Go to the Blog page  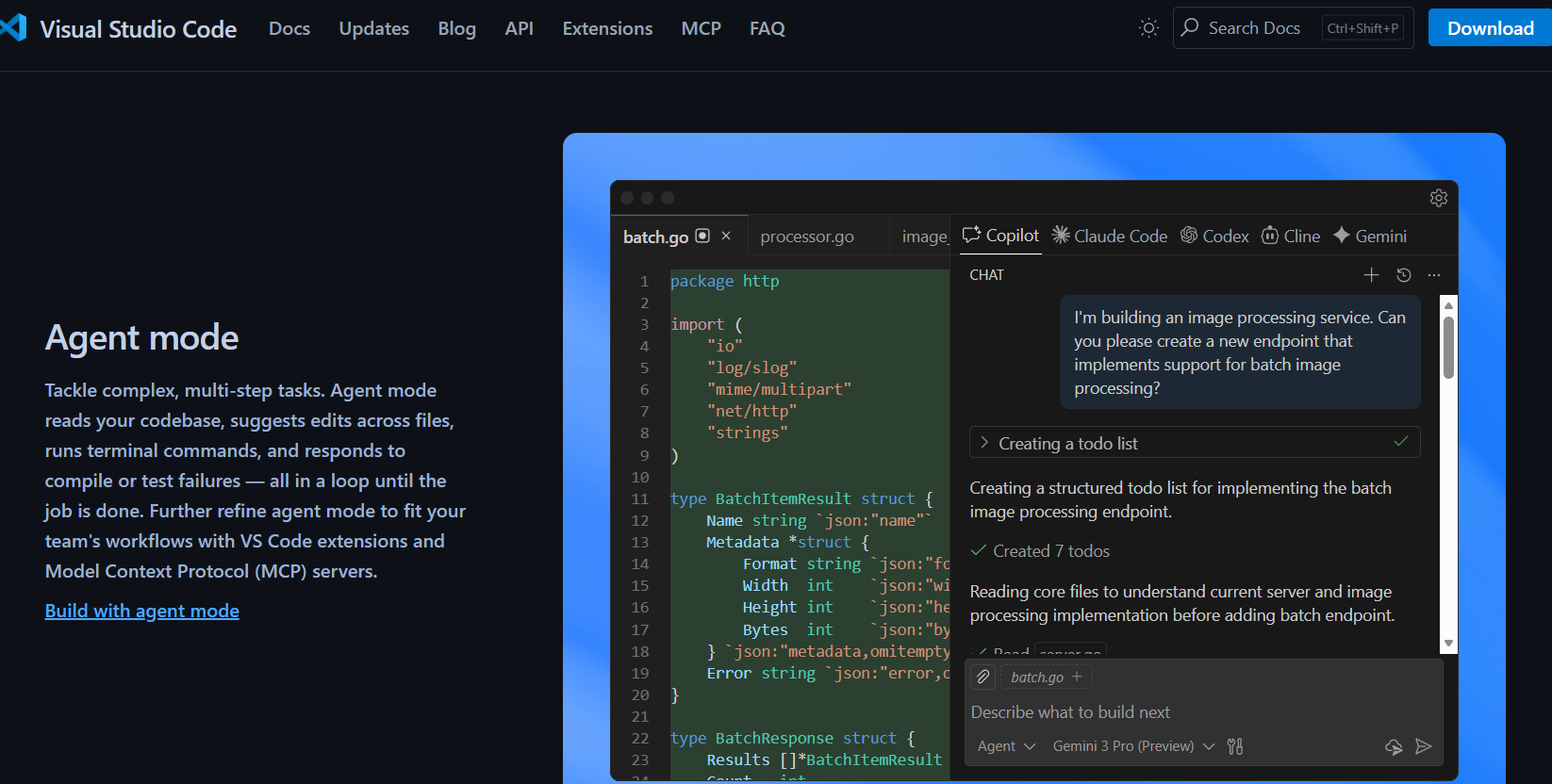(457, 28)
